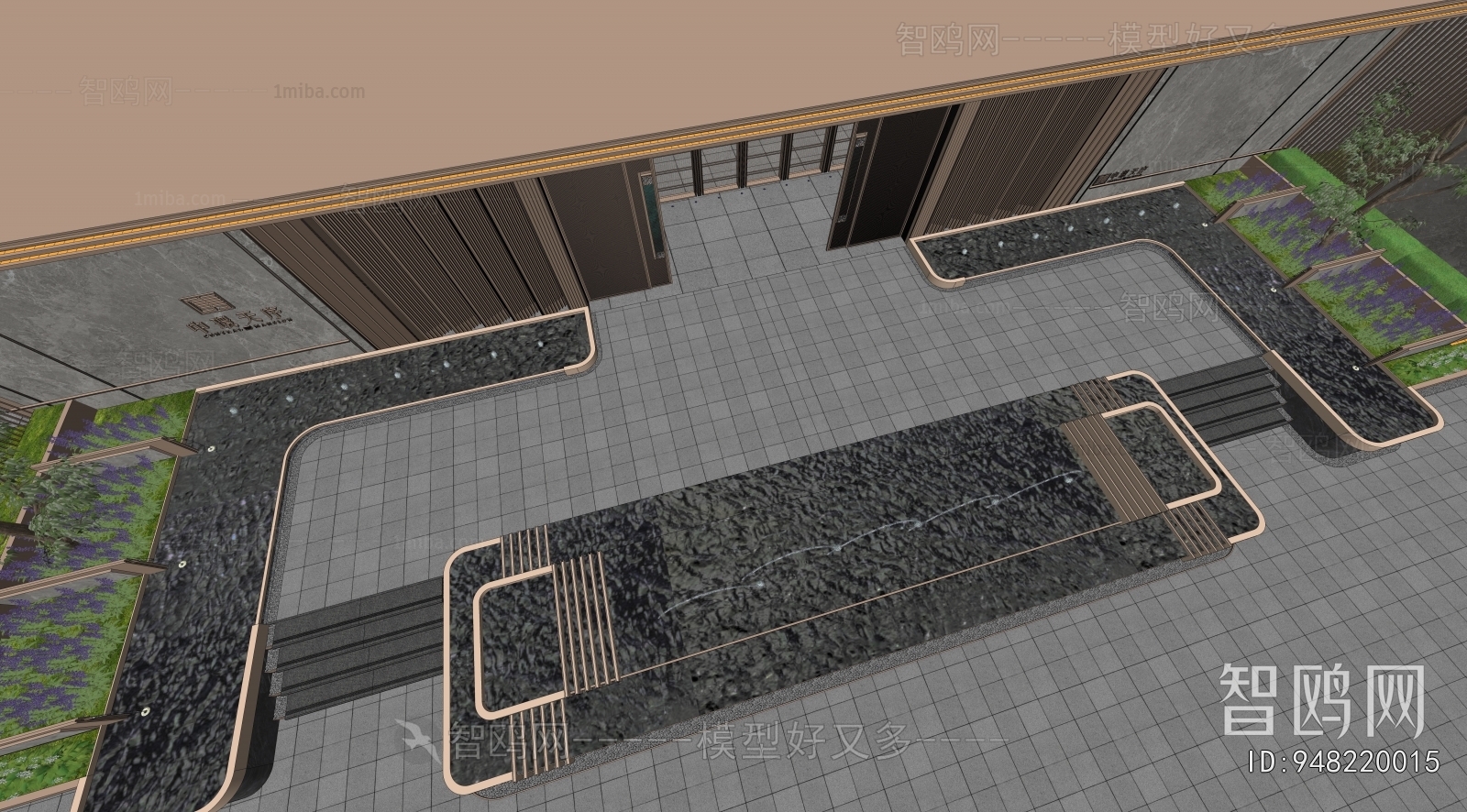The height and width of the screenshot is (812, 1467).
Task: Click the stepping stones at the right pool crossing
Action: (x=1229, y=397)
